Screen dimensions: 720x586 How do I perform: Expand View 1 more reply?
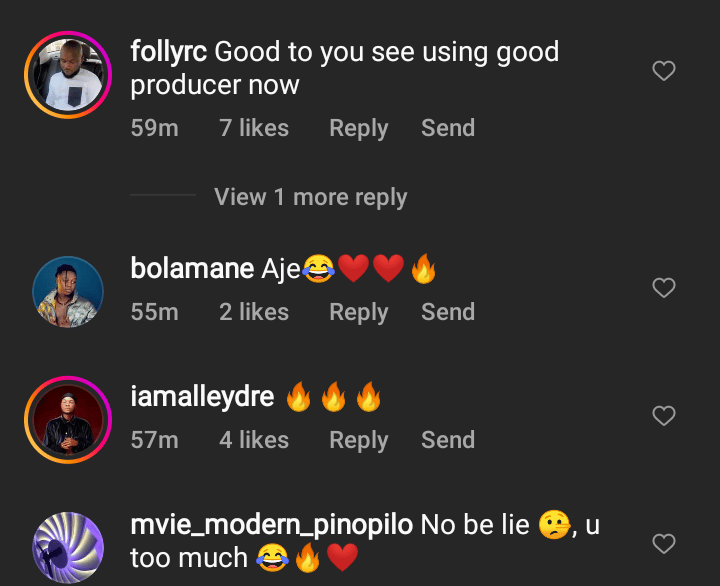coord(310,197)
